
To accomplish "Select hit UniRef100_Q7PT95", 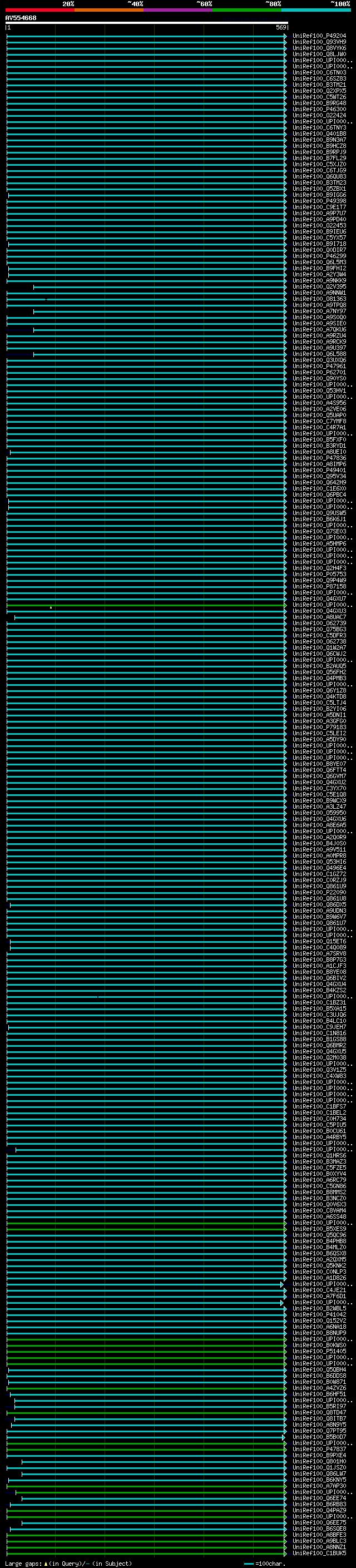I will (x=319, y=1431).
